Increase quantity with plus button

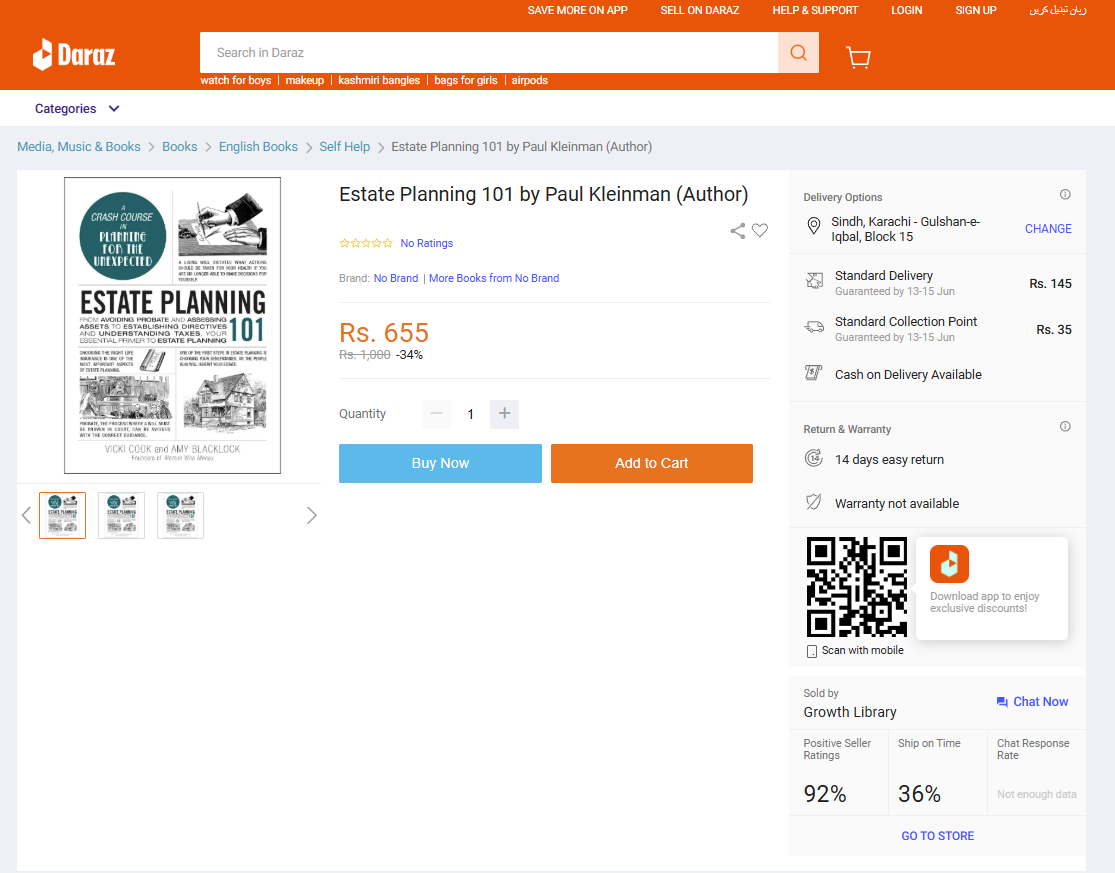click(504, 414)
